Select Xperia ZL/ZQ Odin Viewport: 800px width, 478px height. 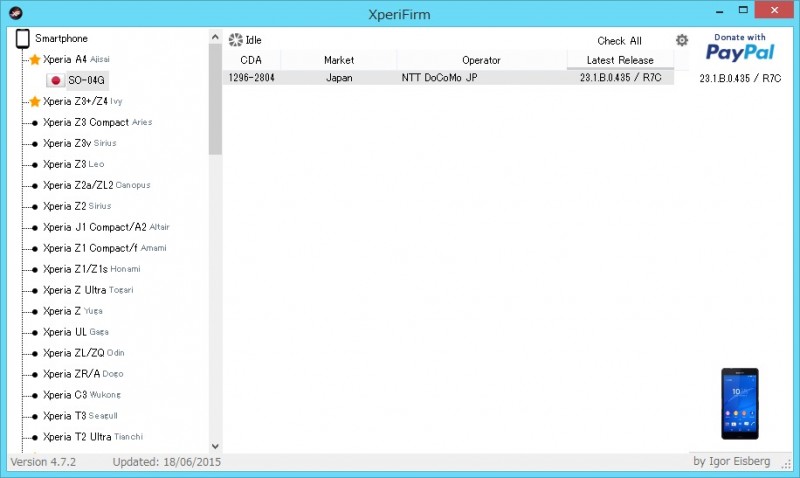[84, 353]
